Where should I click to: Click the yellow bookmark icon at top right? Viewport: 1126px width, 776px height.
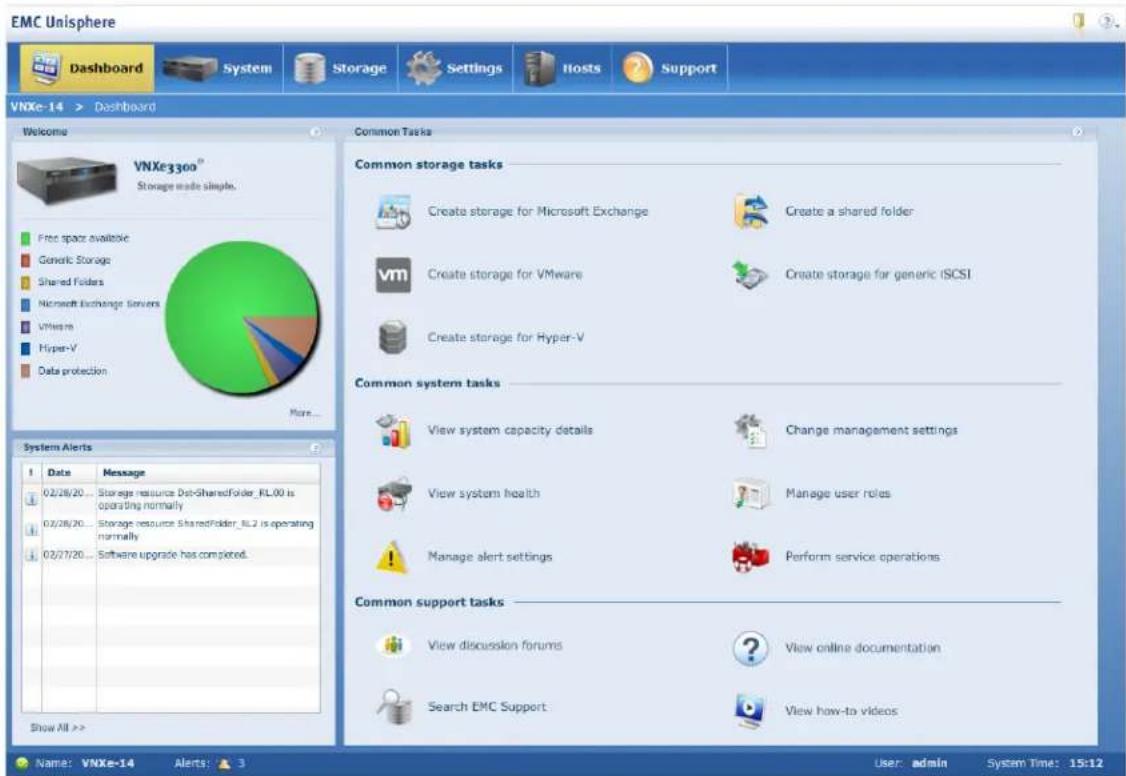(x=1079, y=22)
